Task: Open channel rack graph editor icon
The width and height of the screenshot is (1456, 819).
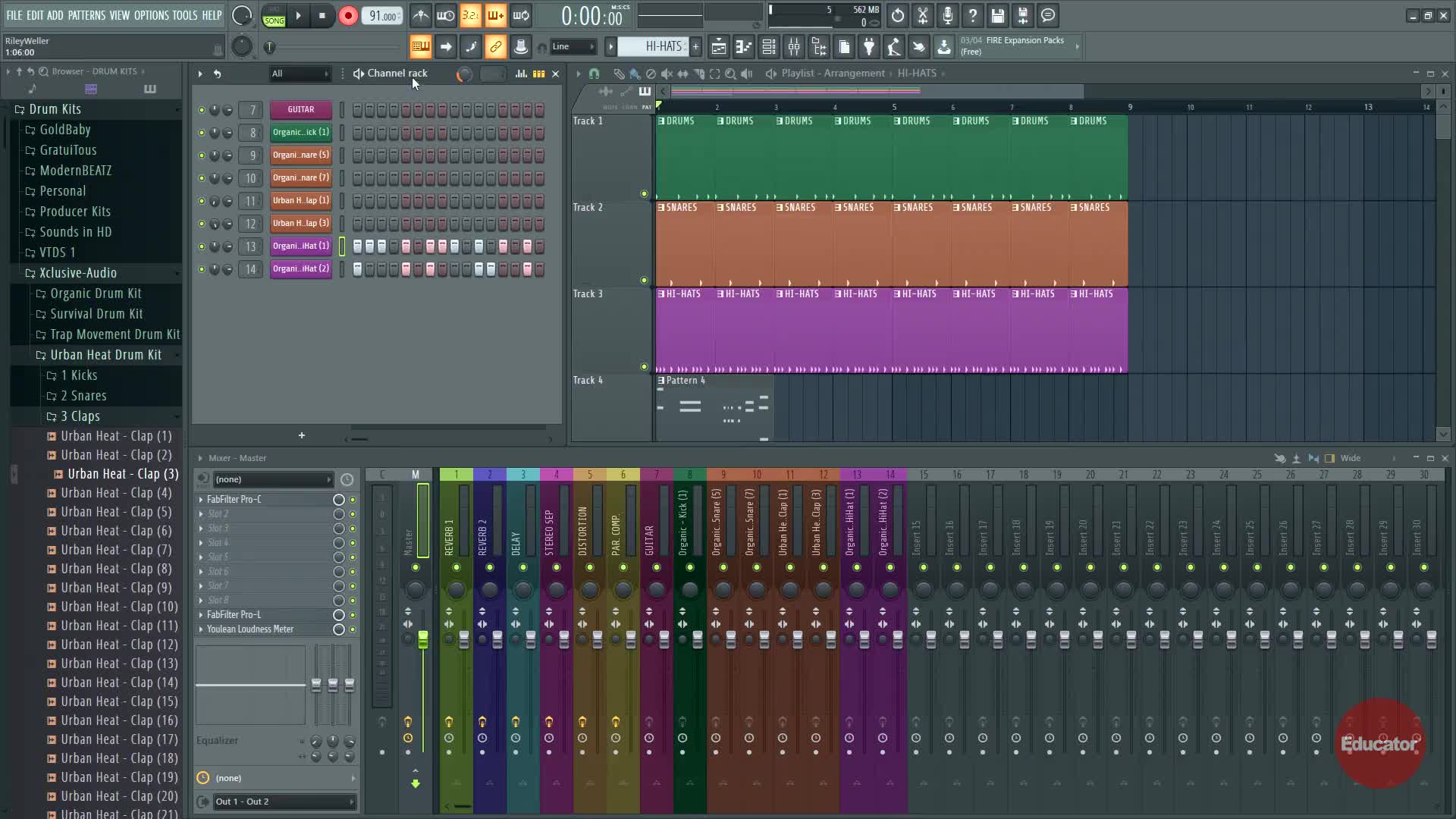Action: [x=521, y=74]
